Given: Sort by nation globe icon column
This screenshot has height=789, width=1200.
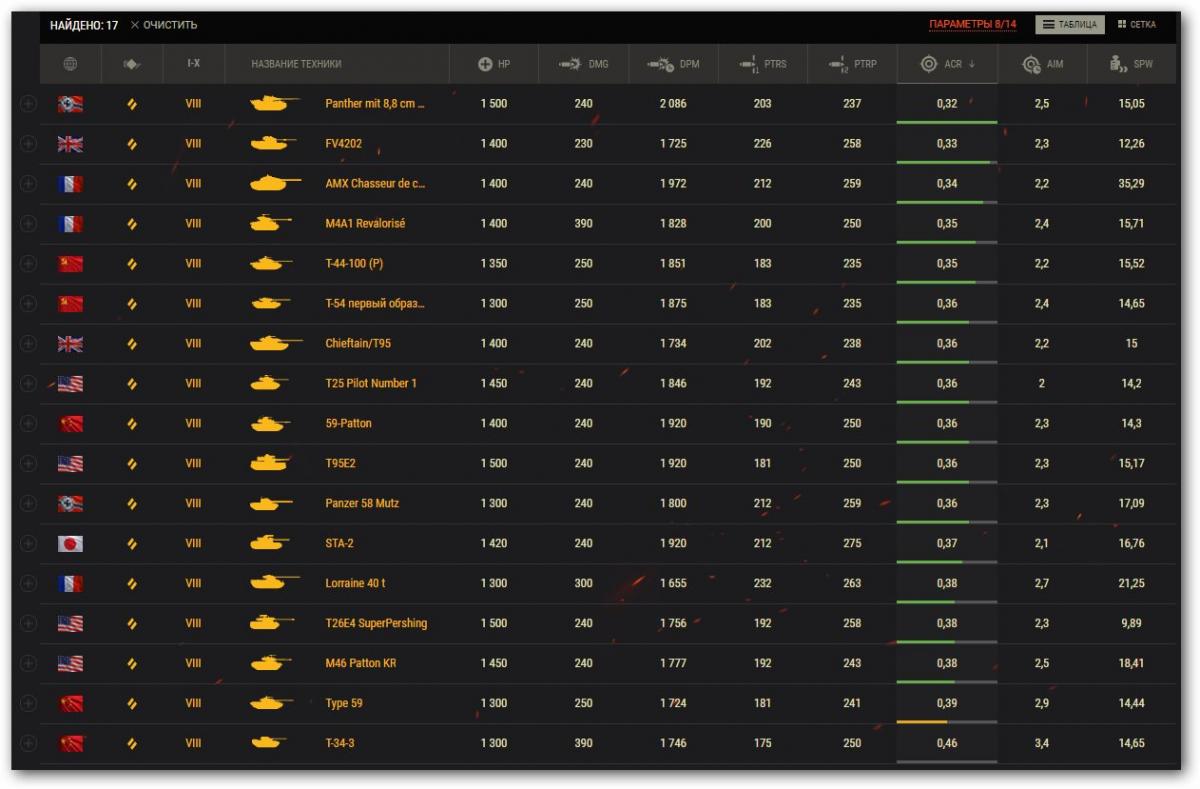Looking at the screenshot, I should [x=70, y=64].
